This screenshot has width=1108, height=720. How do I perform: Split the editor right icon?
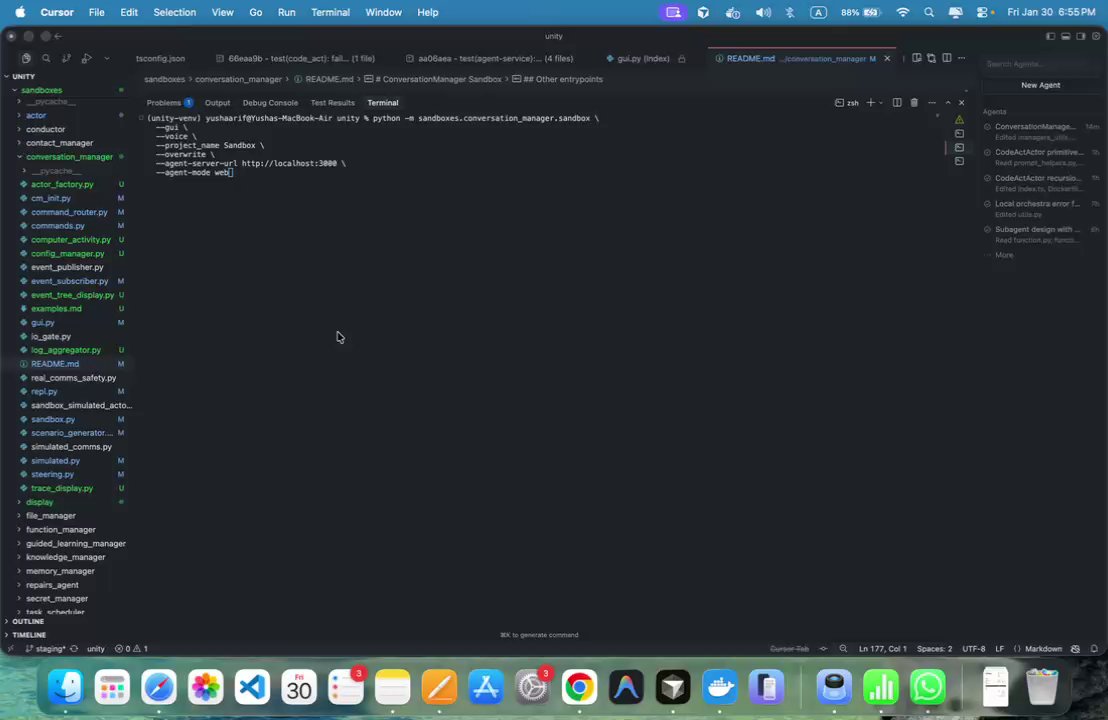[946, 58]
